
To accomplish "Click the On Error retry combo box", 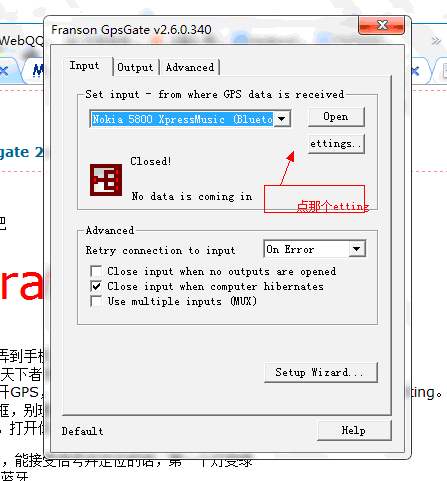I will tap(314, 249).
